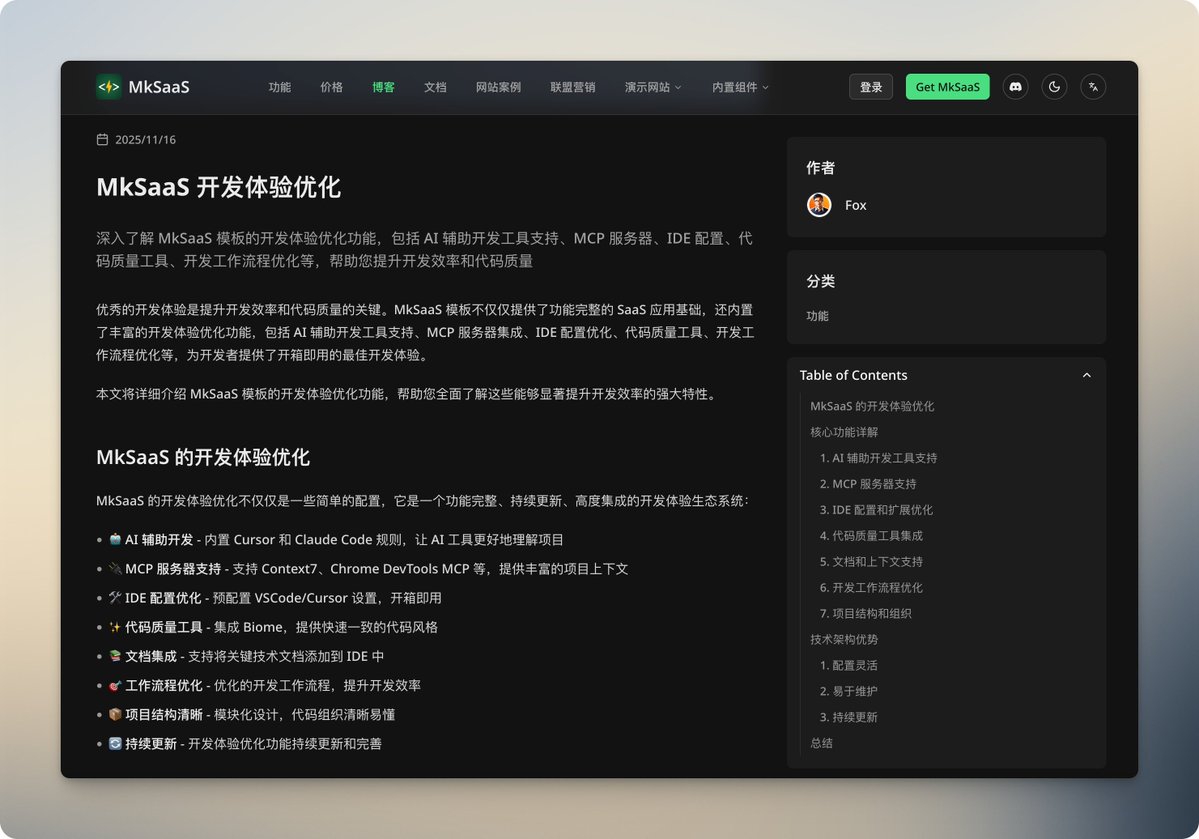
Task: Jump to 总结 in contents
Action: point(821,743)
